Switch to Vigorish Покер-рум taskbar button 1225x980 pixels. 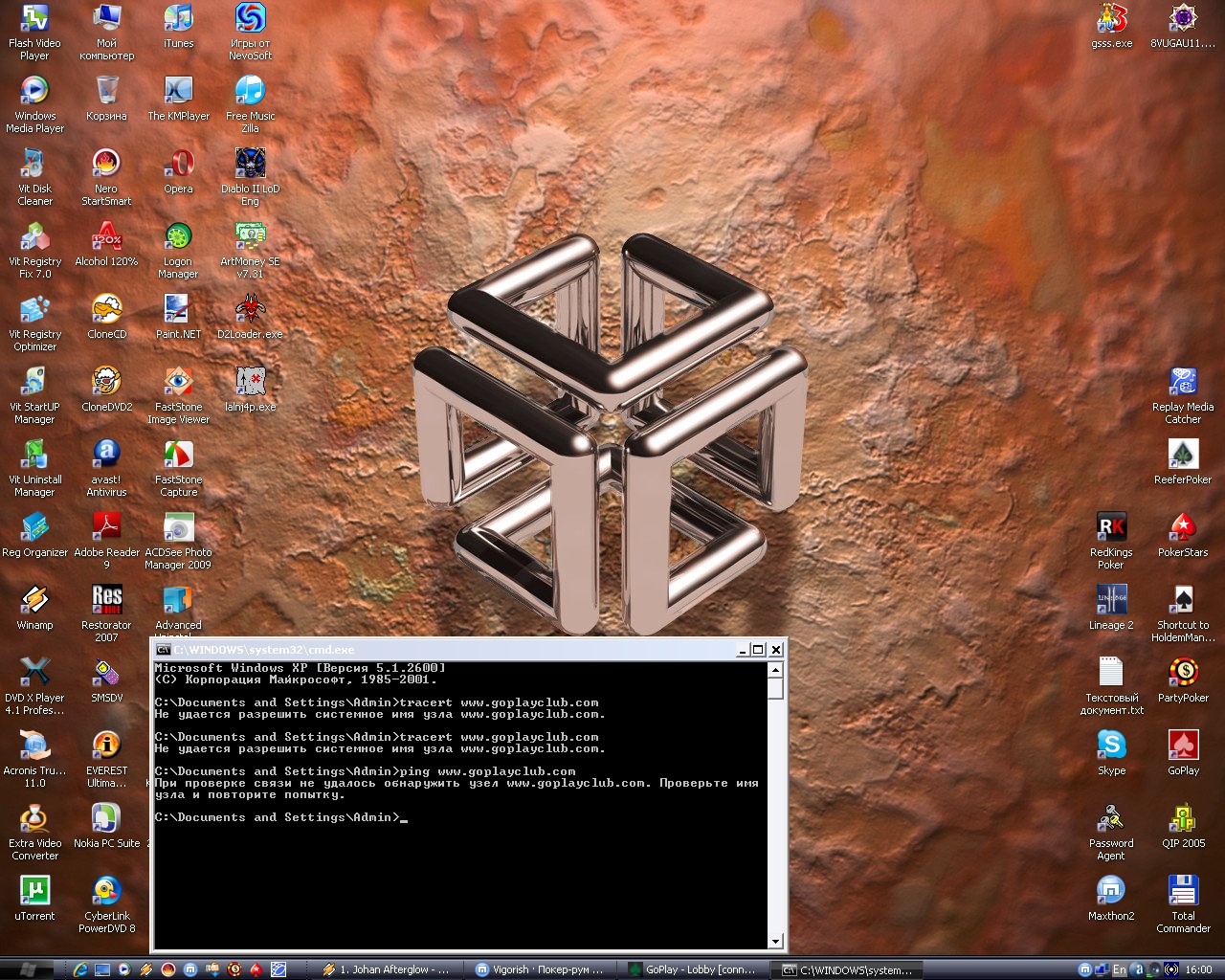coord(540,969)
